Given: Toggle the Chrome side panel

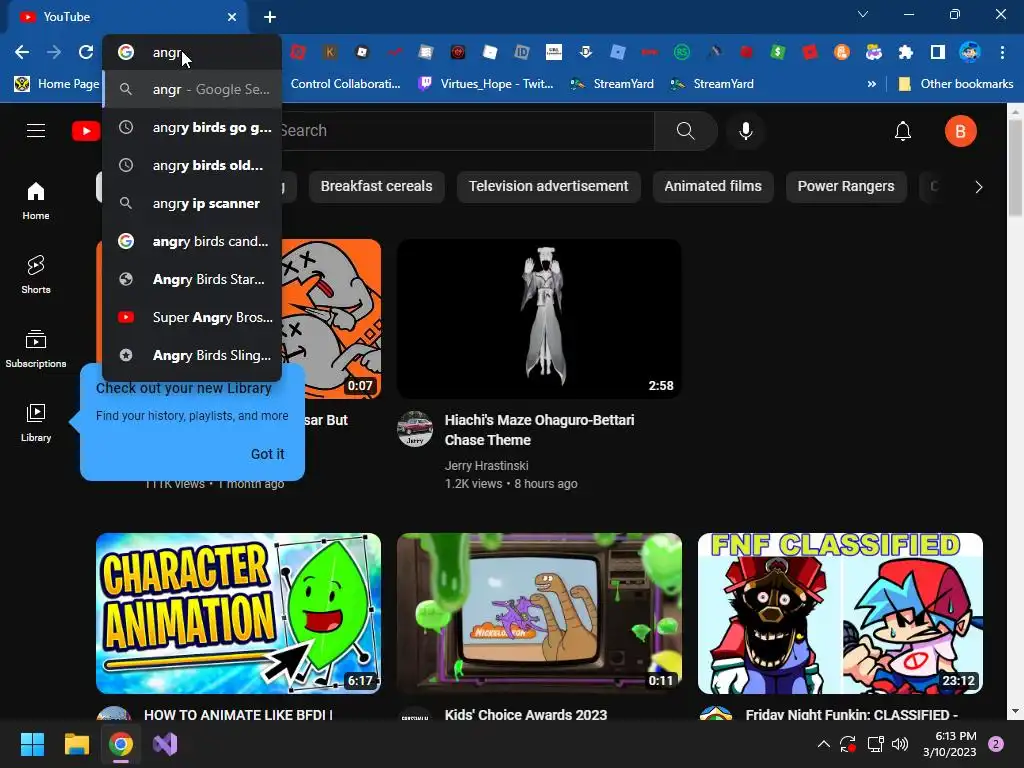Looking at the screenshot, I should [937, 52].
